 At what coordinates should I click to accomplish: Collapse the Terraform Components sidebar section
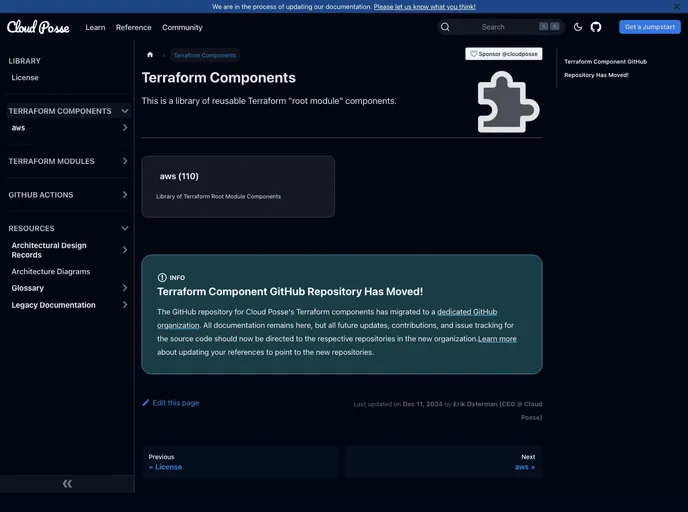pyautogui.click(x=125, y=111)
